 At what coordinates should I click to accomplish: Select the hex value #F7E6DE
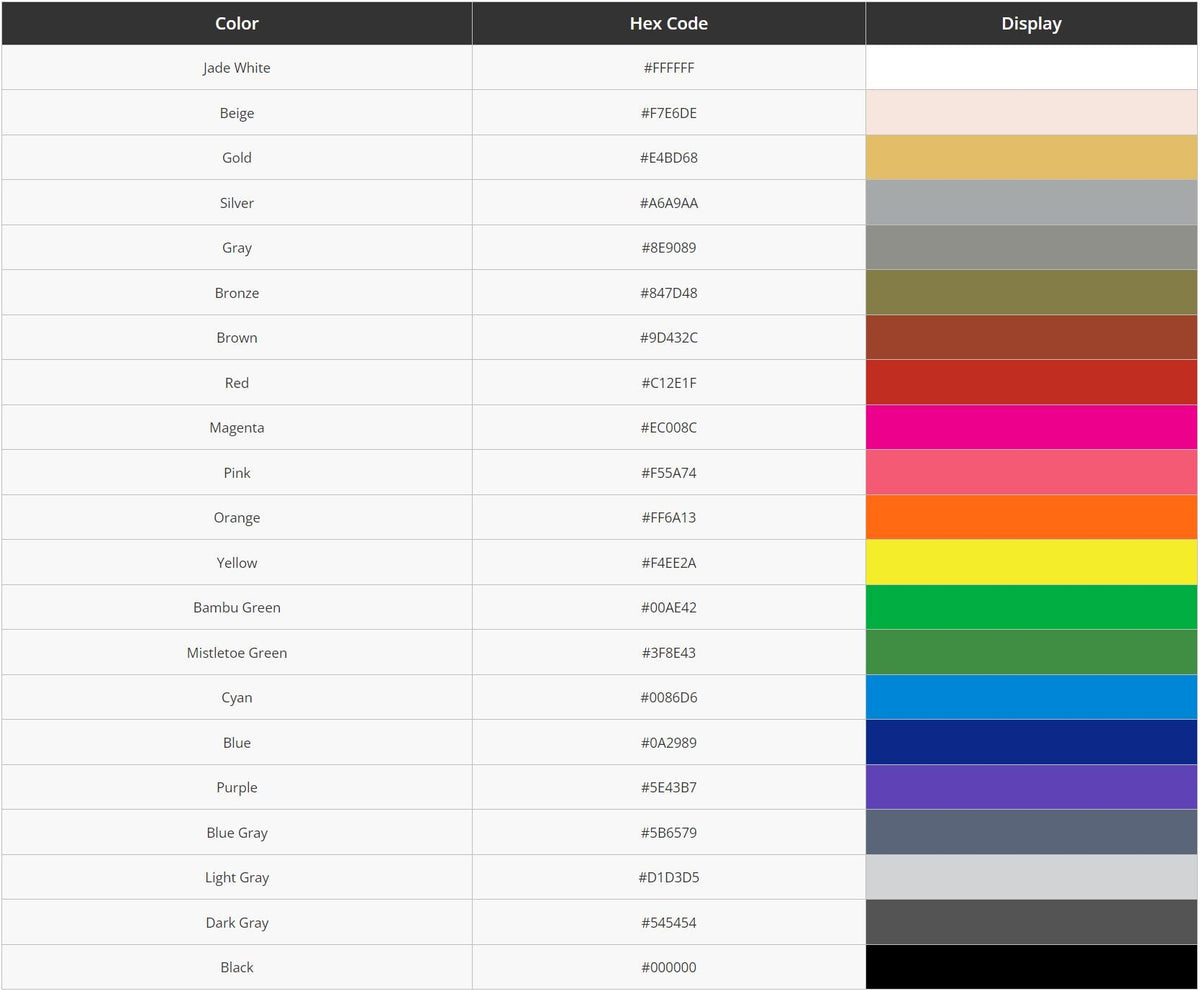pos(669,113)
